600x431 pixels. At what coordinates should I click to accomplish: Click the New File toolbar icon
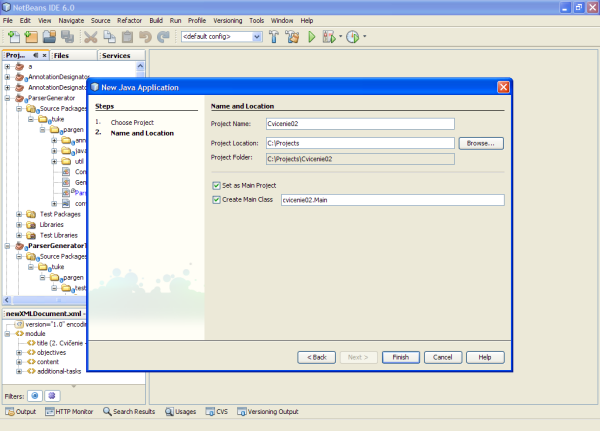coord(14,37)
